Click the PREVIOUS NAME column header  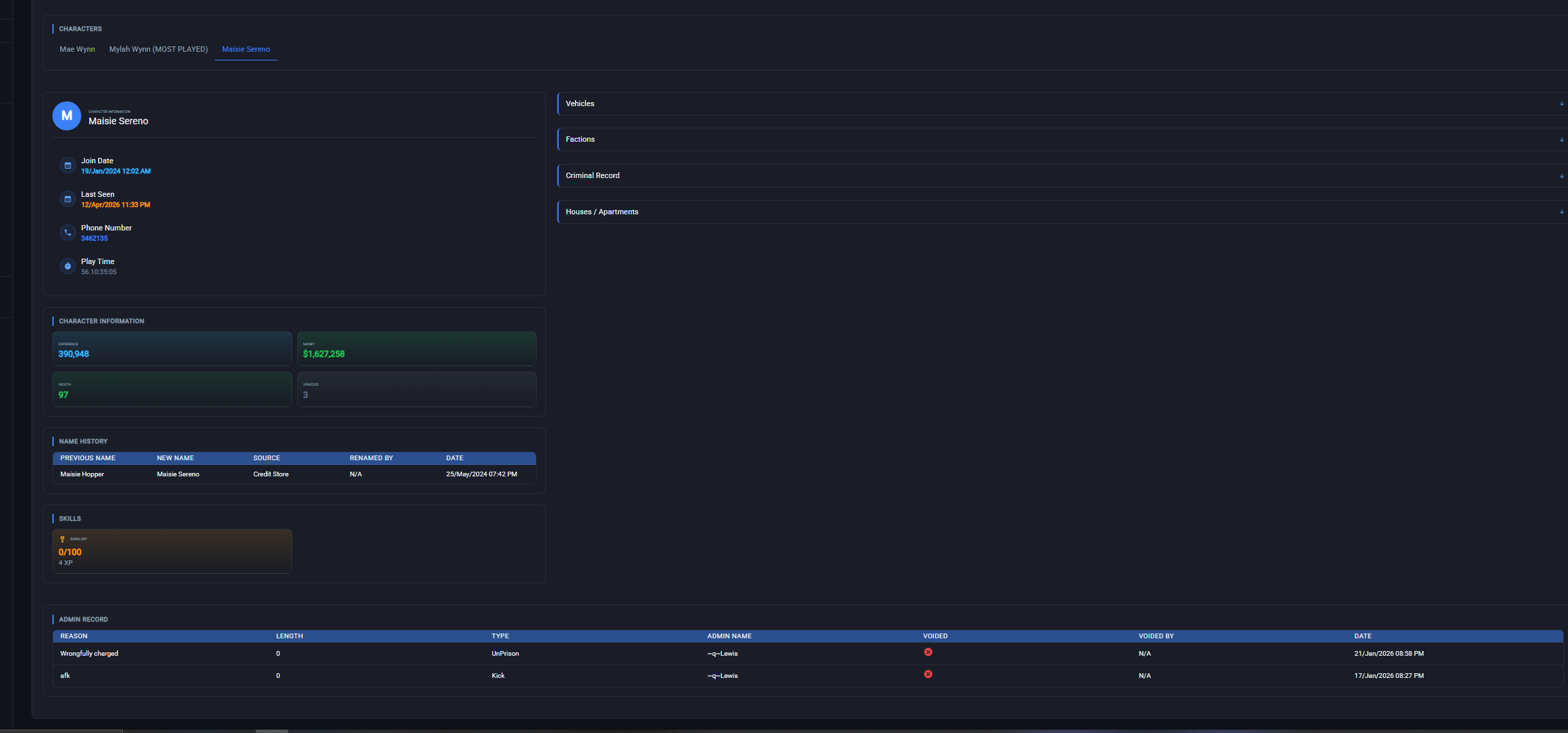[x=88, y=458]
